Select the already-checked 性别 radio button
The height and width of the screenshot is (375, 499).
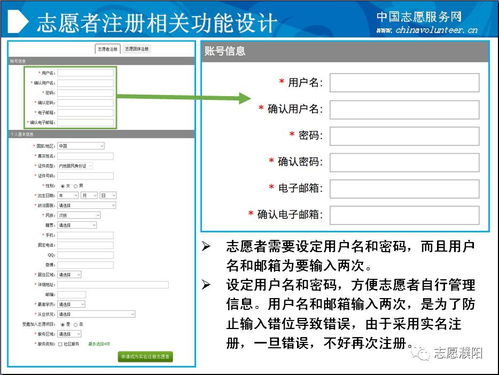tap(62, 186)
